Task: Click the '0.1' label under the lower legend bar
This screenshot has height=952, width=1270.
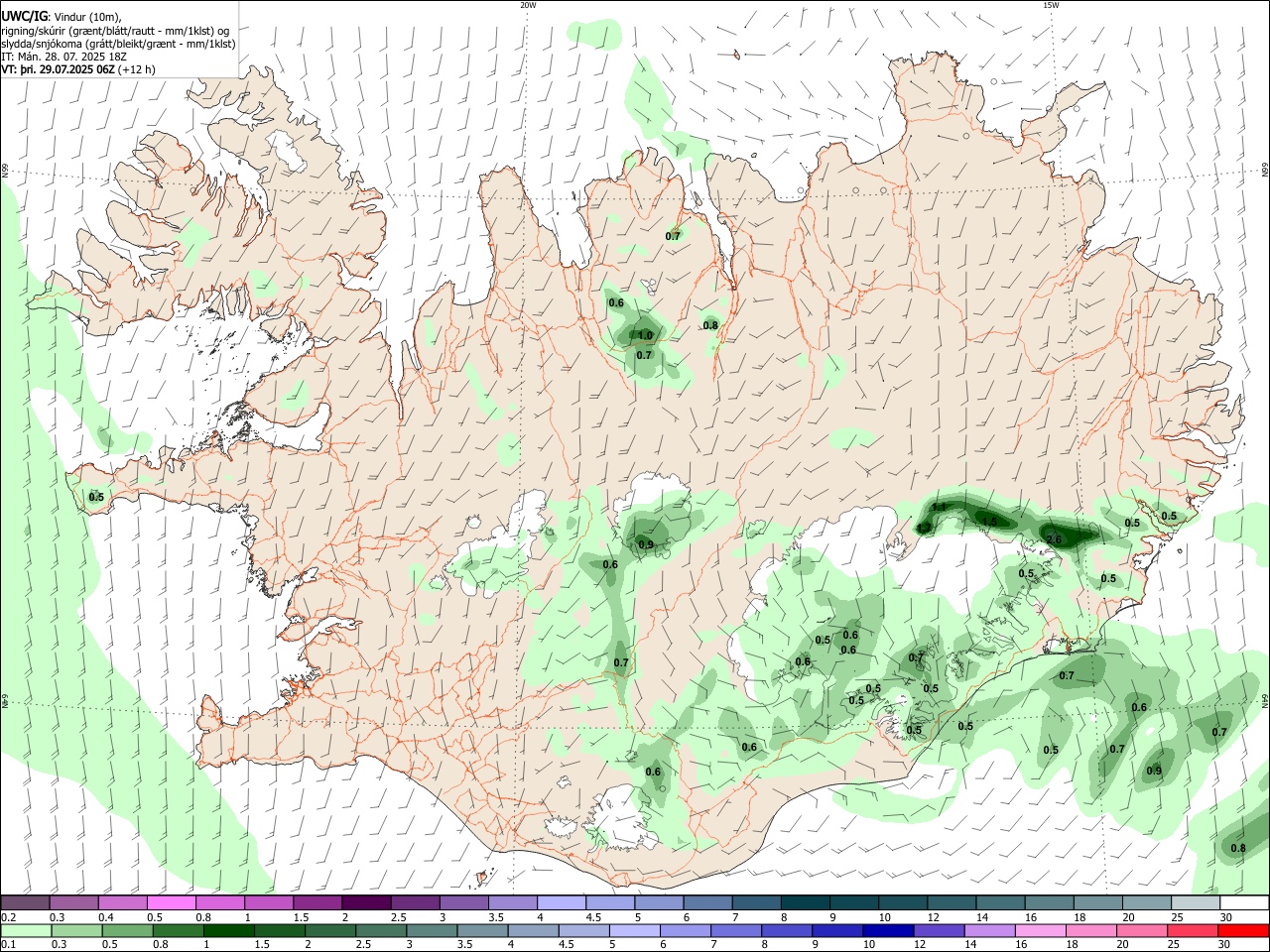Action: point(8,945)
